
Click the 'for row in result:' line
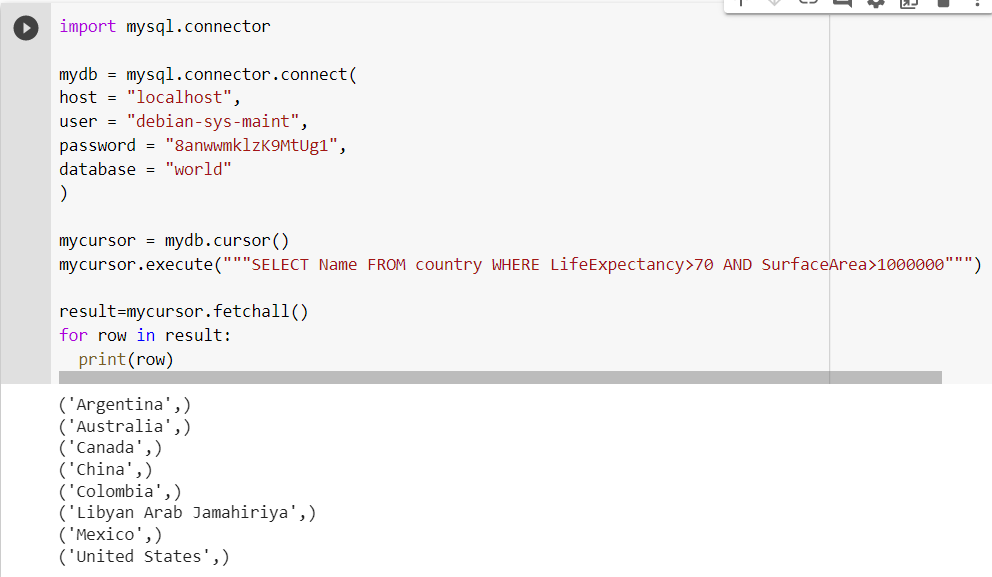pos(145,335)
